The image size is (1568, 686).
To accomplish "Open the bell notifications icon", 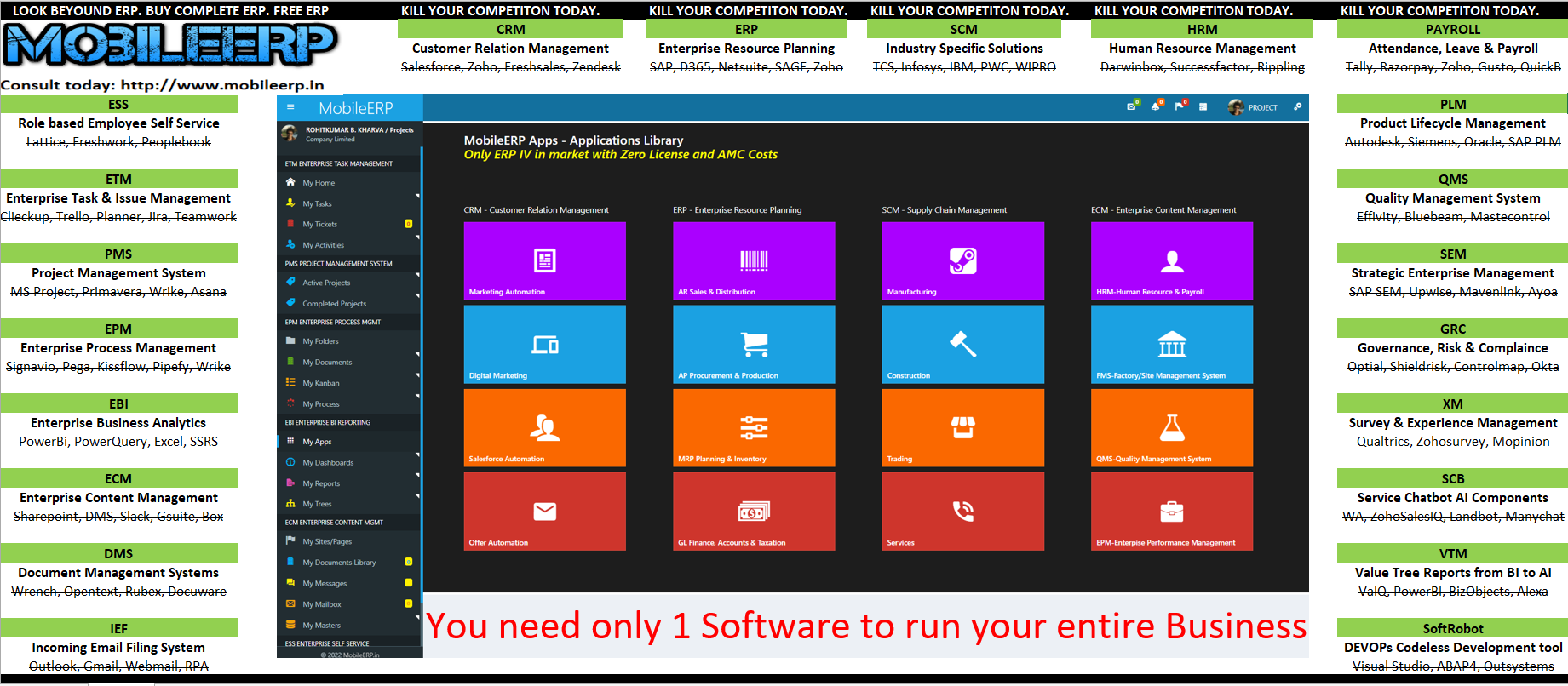I will click(1155, 106).
